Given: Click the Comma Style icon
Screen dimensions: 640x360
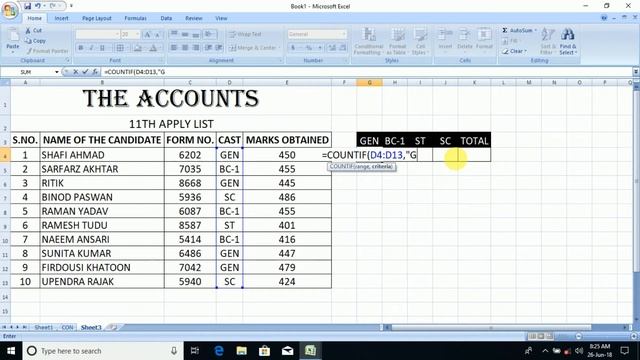Looking at the screenshot, I should pyautogui.click(x=320, y=48).
